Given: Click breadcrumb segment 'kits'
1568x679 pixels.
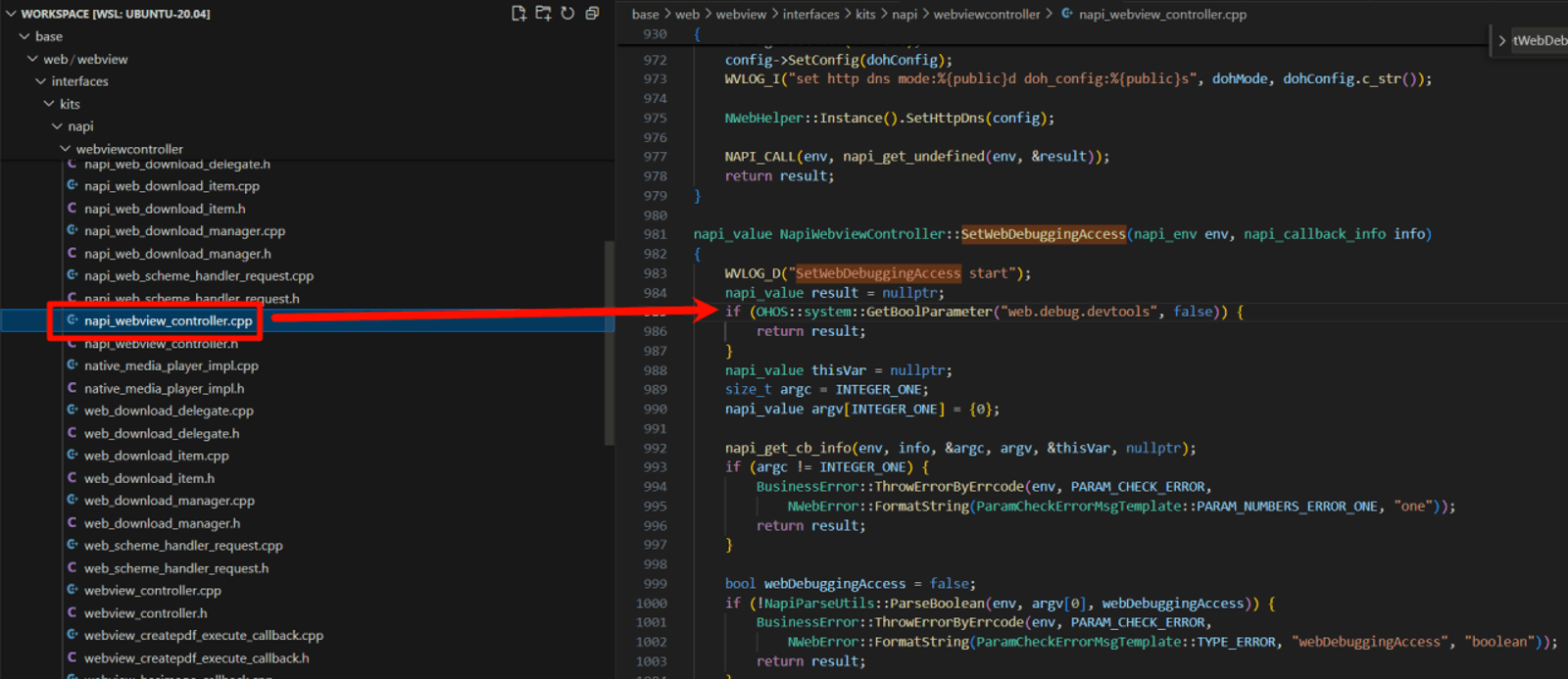Looking at the screenshot, I should coord(865,15).
